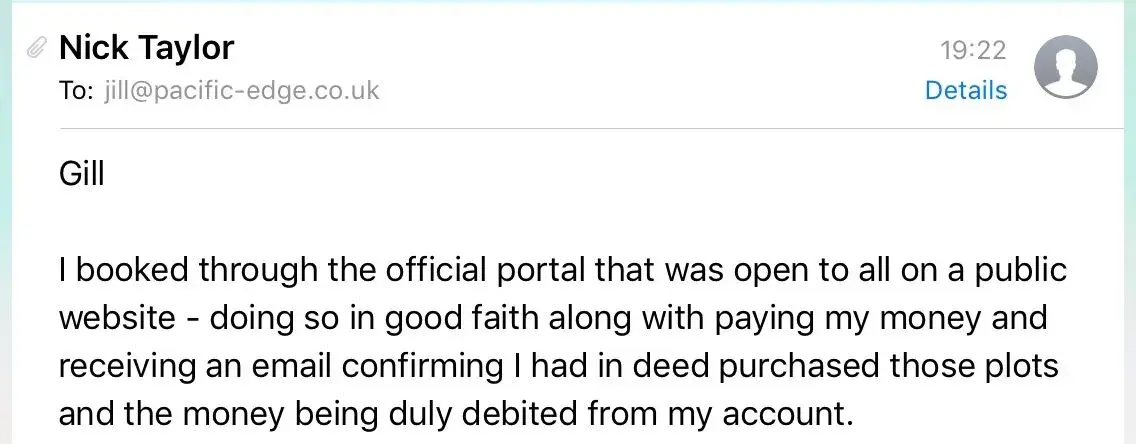The height and width of the screenshot is (444, 1136).
Task: Click the greeting "Gill"
Action: point(82,175)
